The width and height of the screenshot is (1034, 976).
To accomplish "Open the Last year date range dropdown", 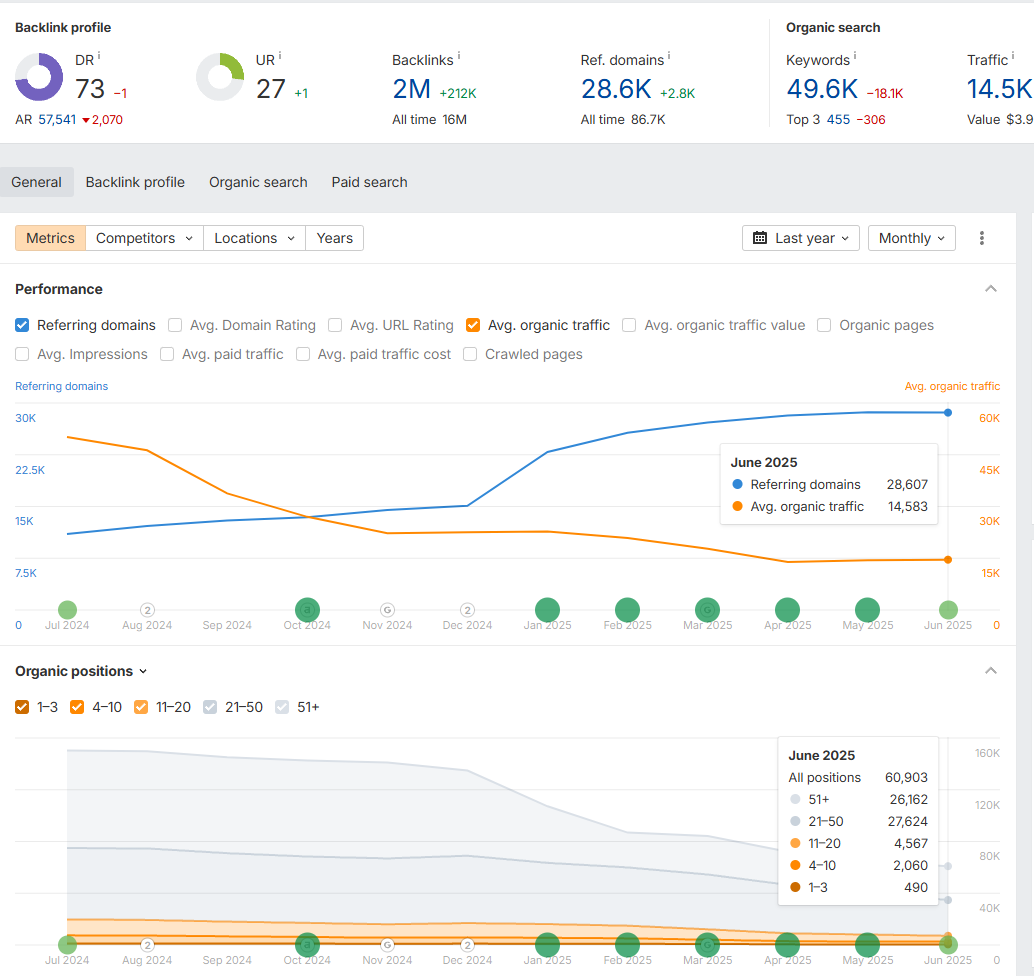I will (800, 238).
